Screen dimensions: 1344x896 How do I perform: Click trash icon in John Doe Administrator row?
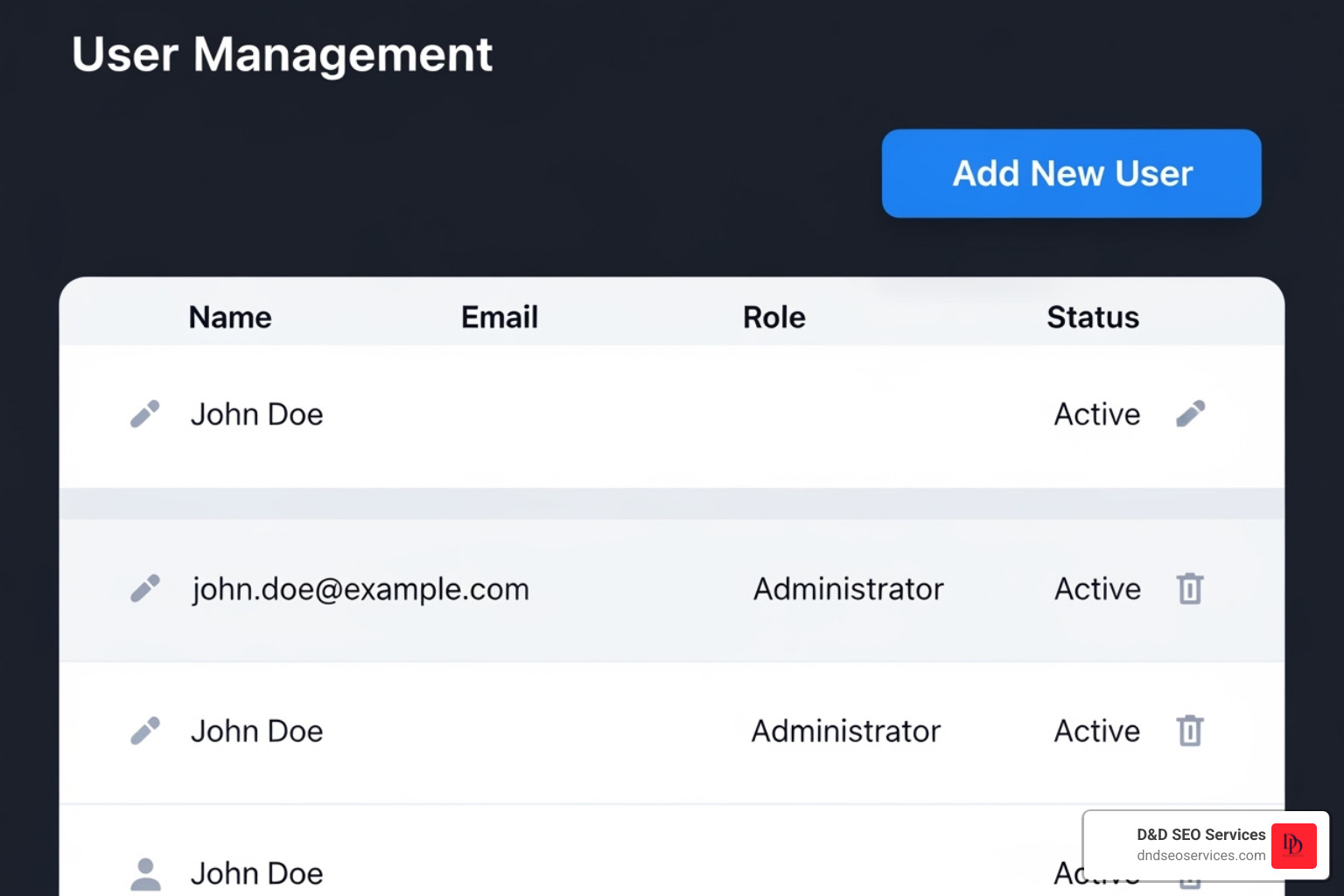tap(1190, 731)
